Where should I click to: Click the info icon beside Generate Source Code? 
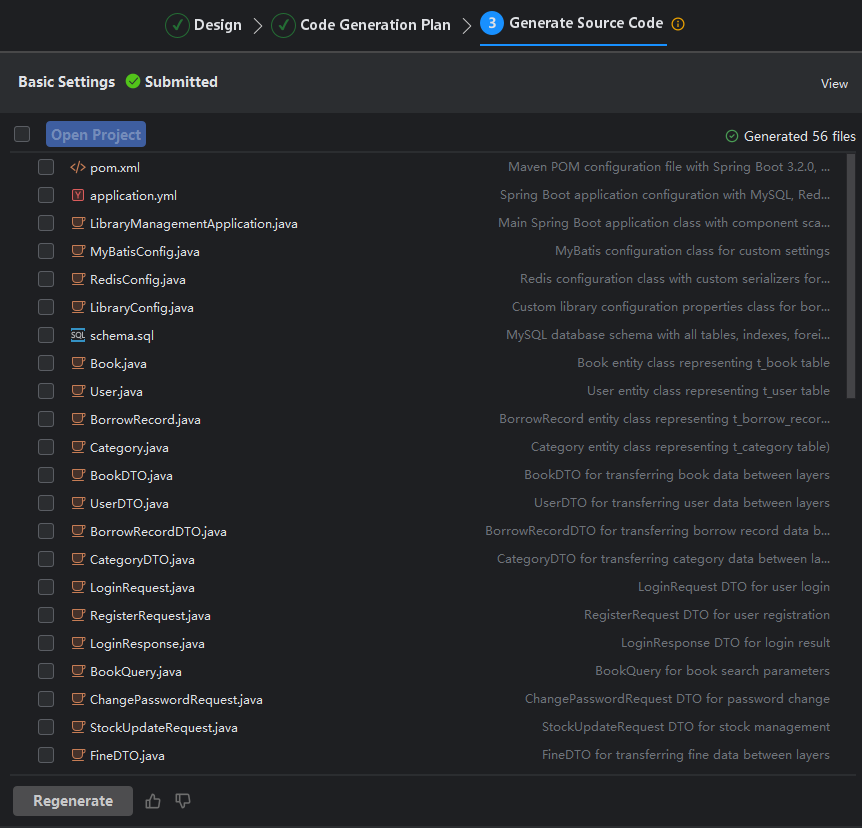pyautogui.click(x=679, y=24)
